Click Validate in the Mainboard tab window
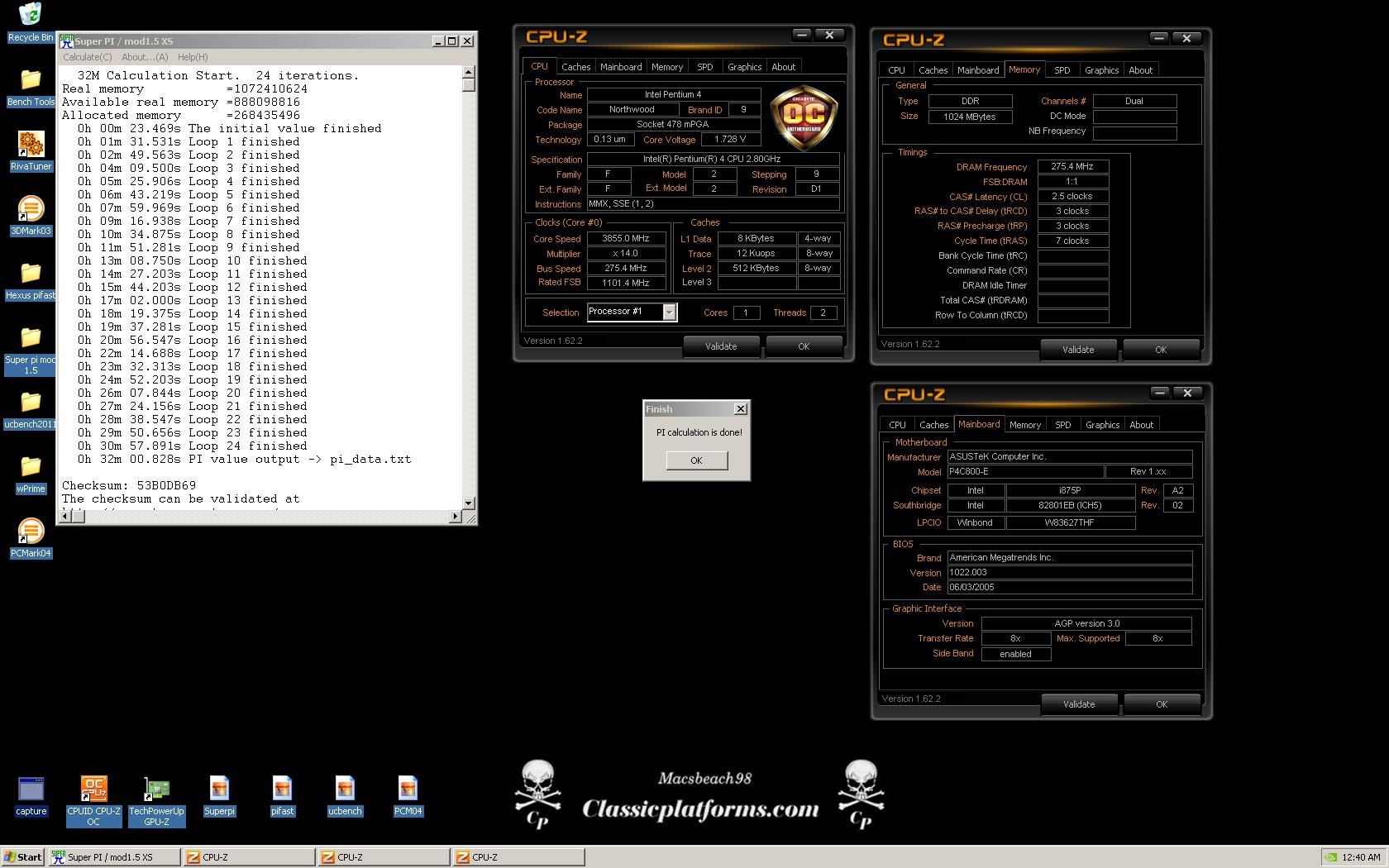 1079,704
